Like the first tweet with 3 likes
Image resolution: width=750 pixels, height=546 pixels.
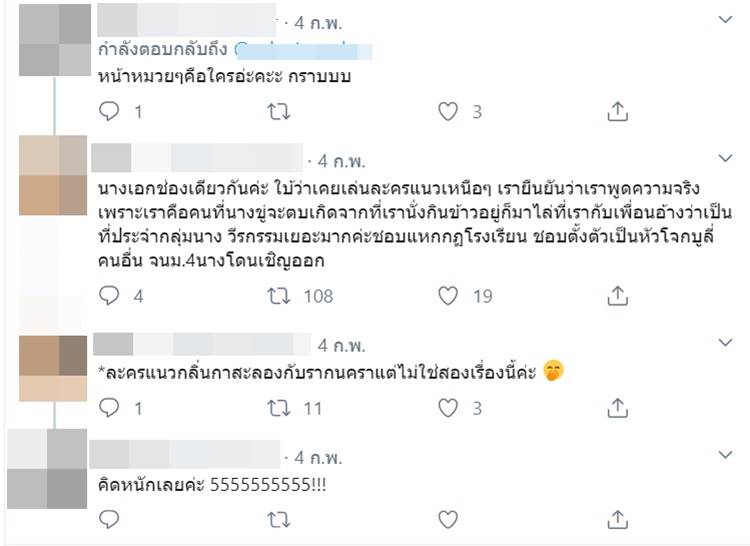(x=449, y=111)
